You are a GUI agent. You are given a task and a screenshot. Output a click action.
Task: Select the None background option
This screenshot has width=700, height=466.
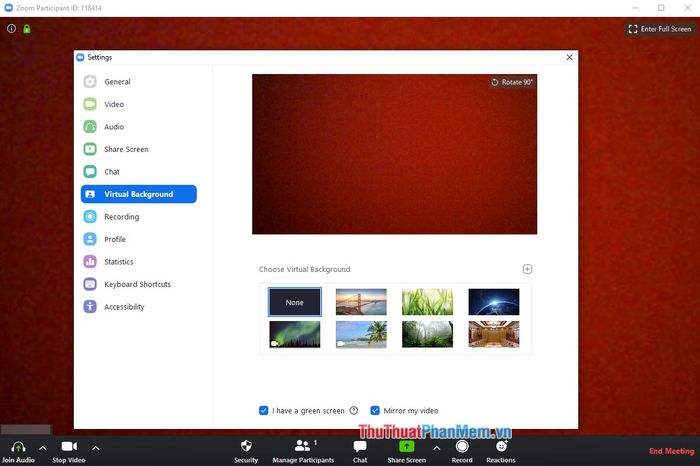point(295,302)
